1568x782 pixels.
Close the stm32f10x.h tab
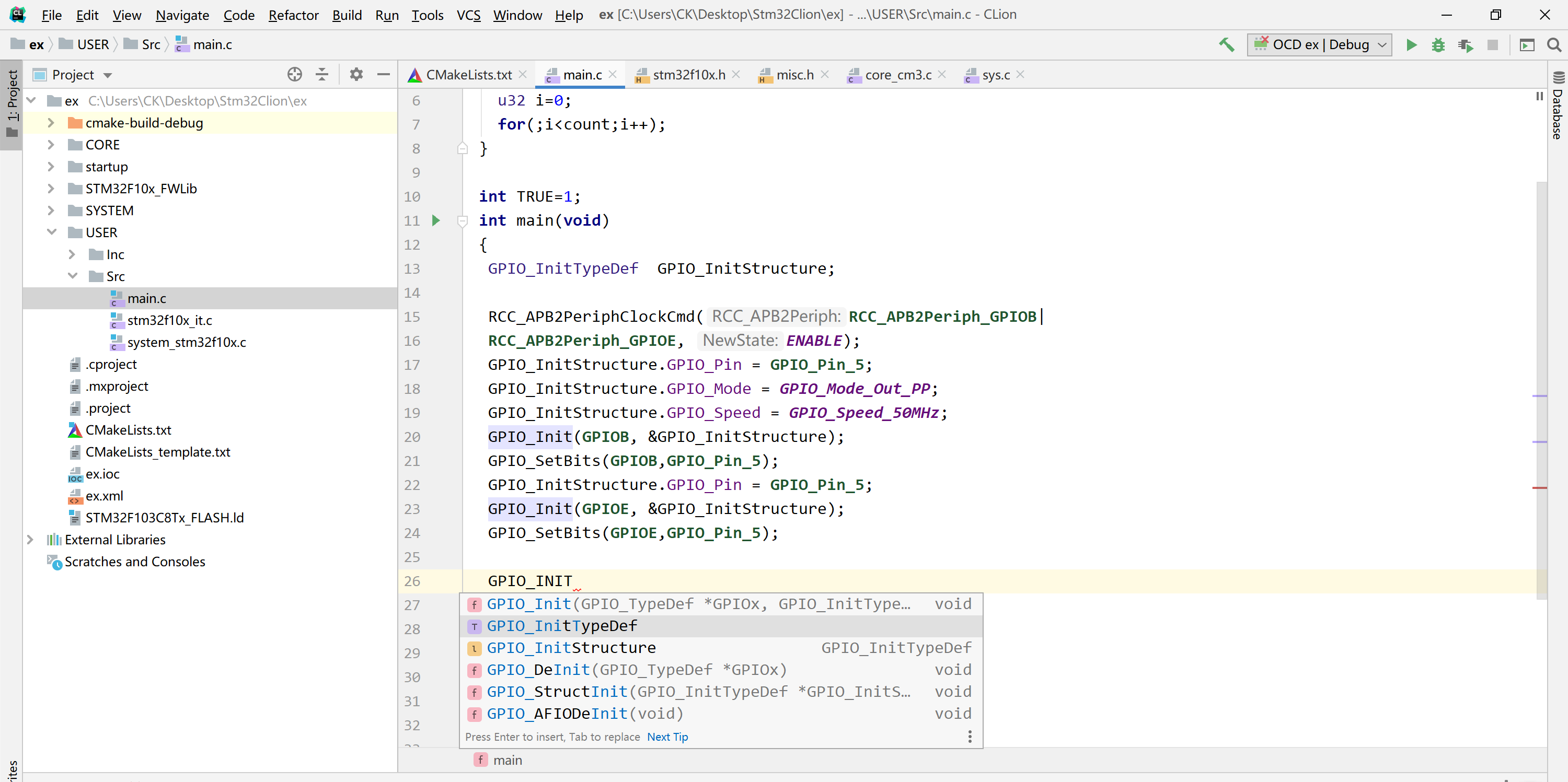click(736, 74)
